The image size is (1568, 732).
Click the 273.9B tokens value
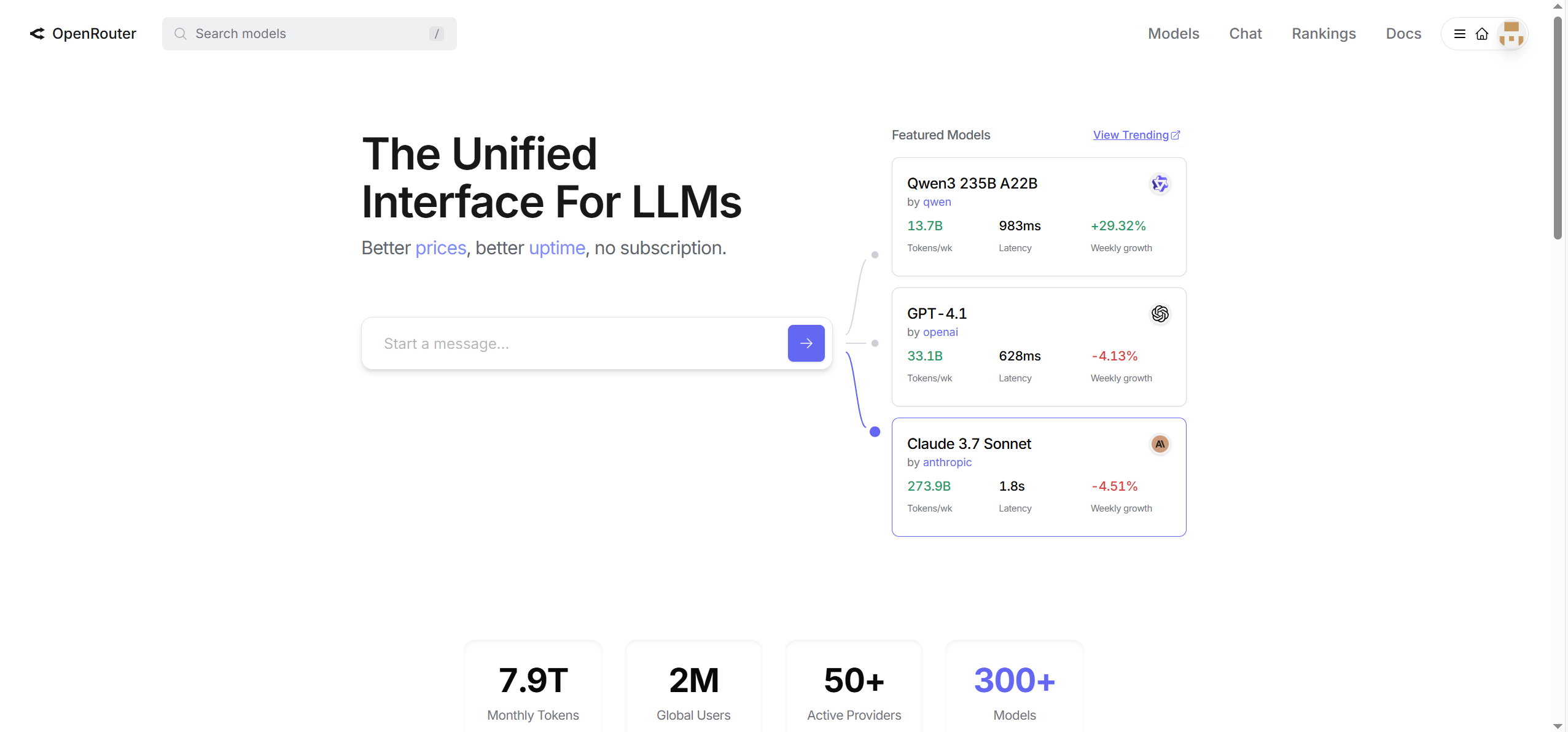click(929, 486)
